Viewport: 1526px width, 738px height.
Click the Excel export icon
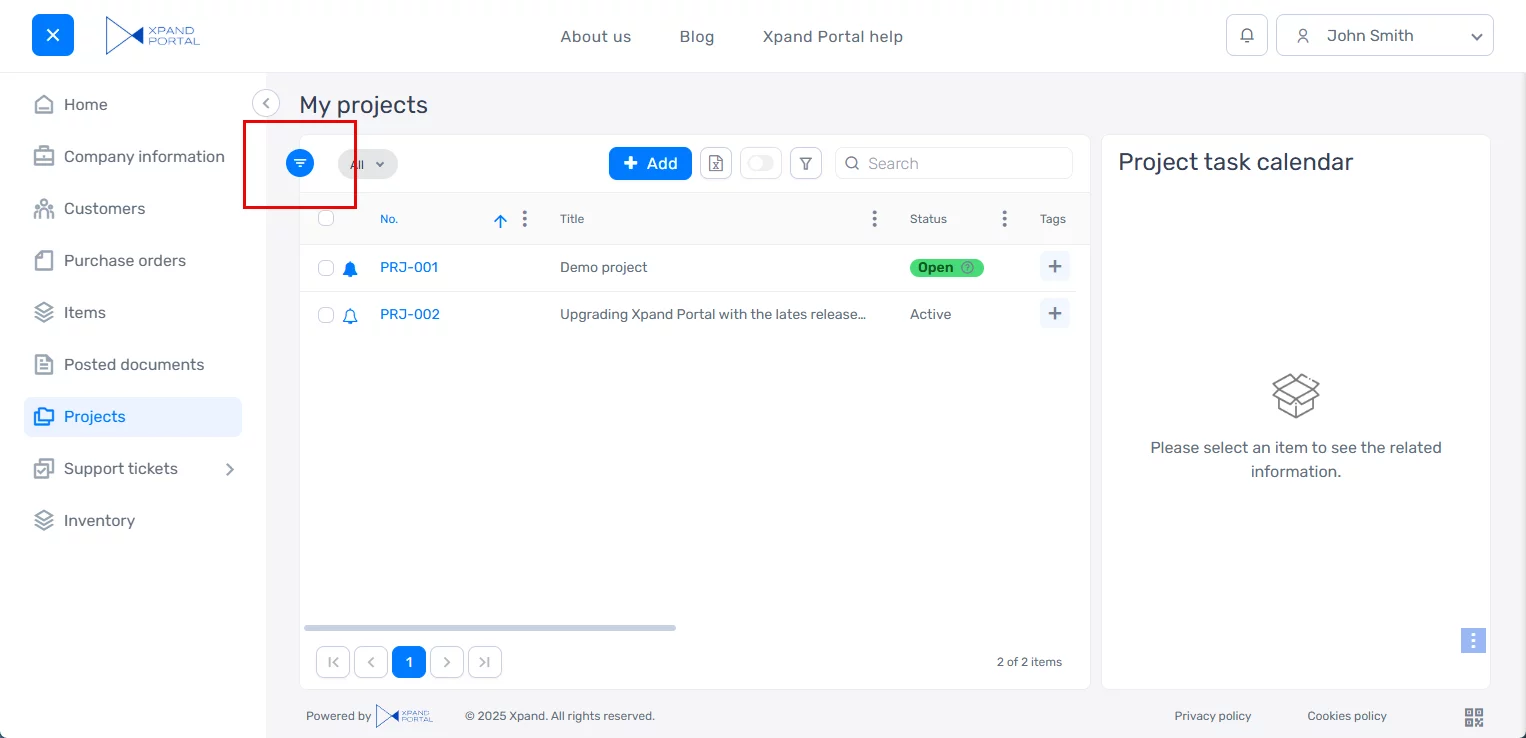[x=716, y=163]
